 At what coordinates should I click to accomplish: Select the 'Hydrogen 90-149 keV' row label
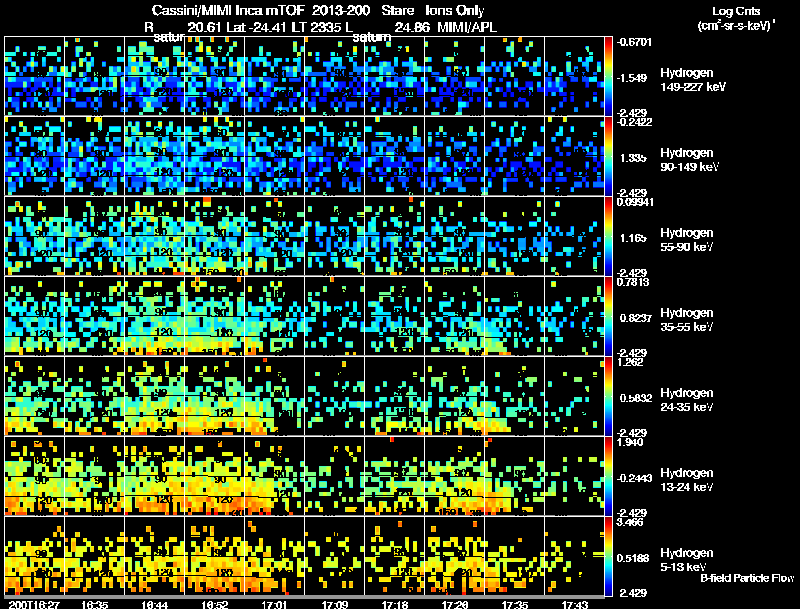[x=690, y=160]
